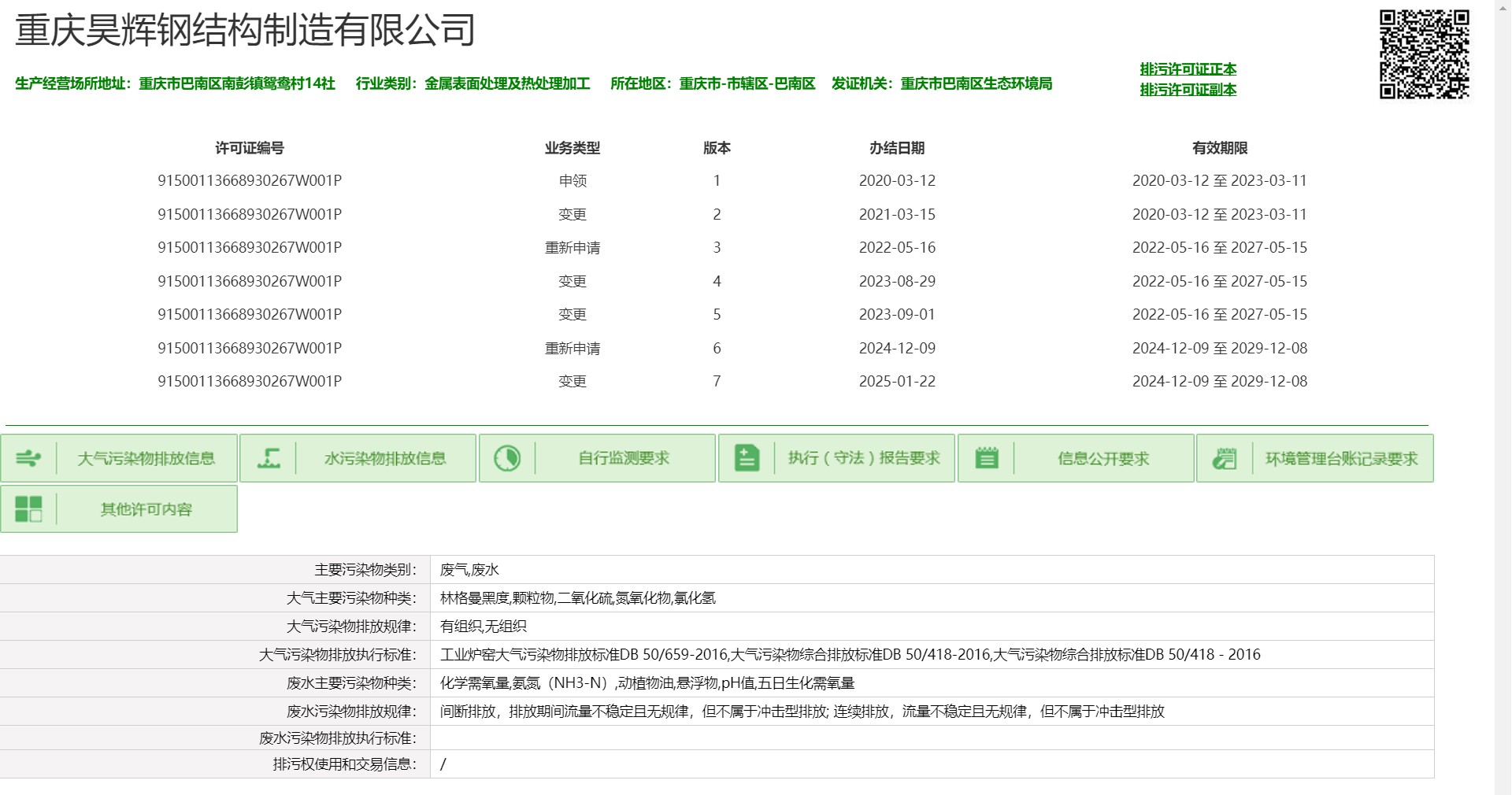The height and width of the screenshot is (795, 1512).
Task: Click the 2024-12-09 重新申请 version 6 entry
Action: pos(573,348)
